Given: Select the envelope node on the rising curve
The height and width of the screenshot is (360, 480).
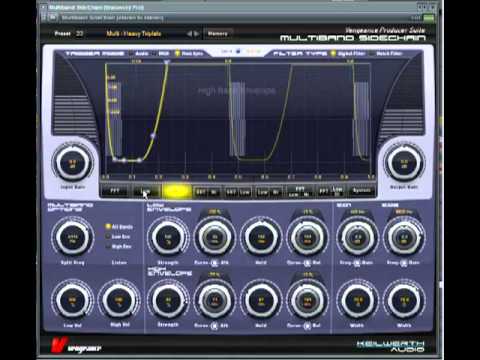Looking at the screenshot, I should coord(153,136).
